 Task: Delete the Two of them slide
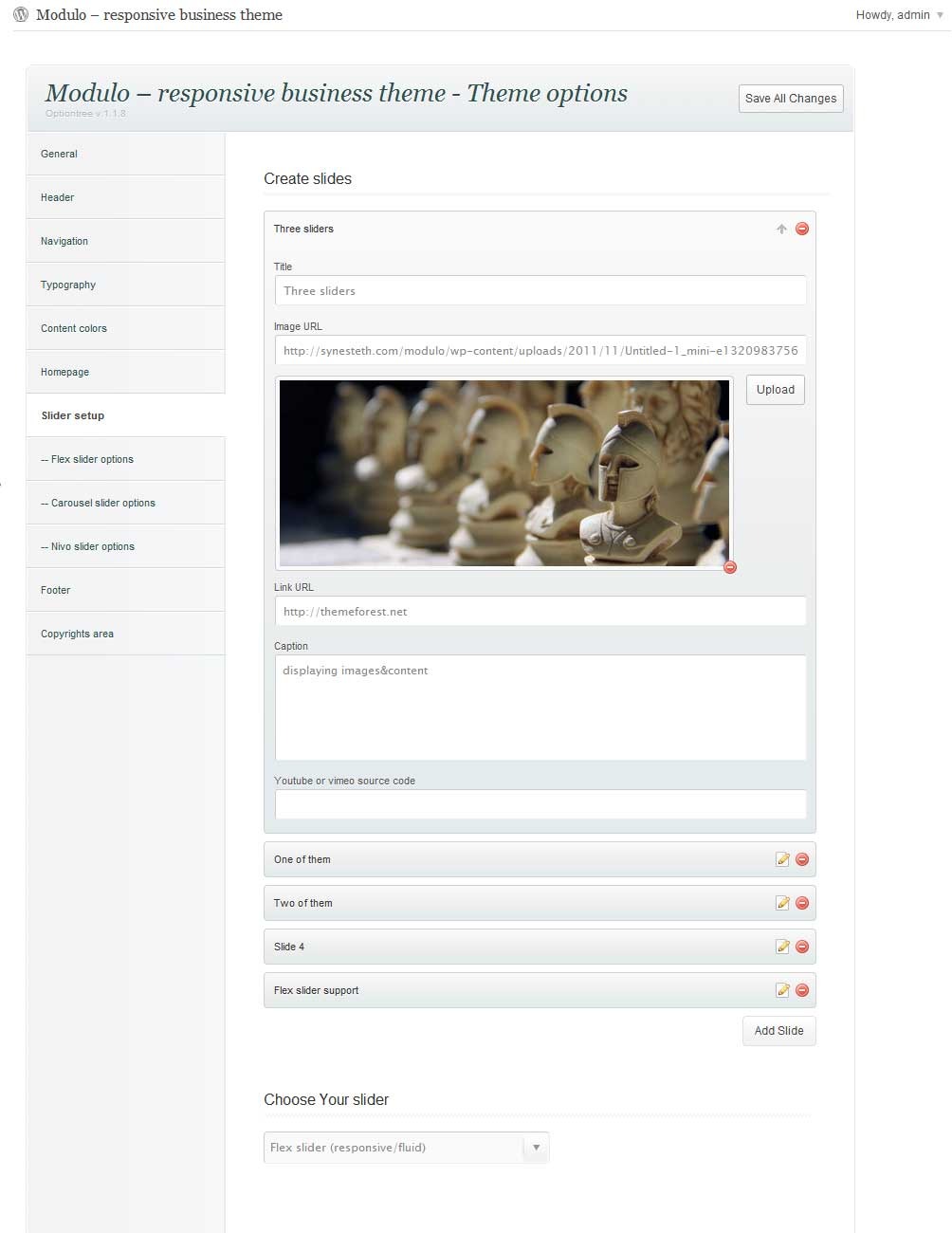[x=802, y=903]
